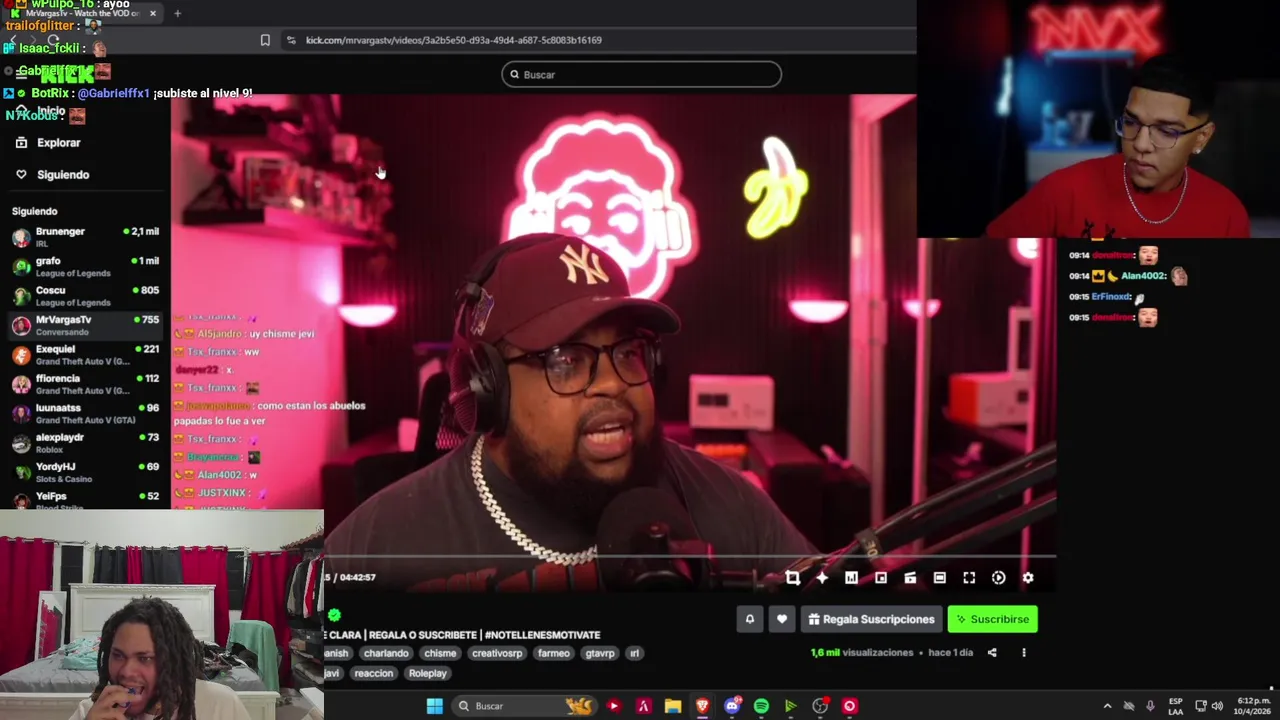Click the green Suscribirse button

coord(993,619)
